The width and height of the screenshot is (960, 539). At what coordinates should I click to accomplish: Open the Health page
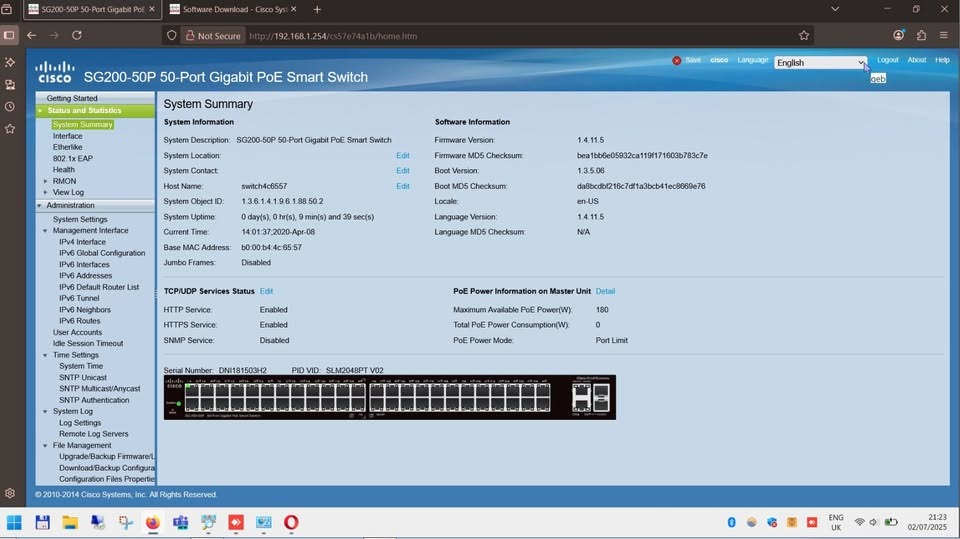coord(64,170)
